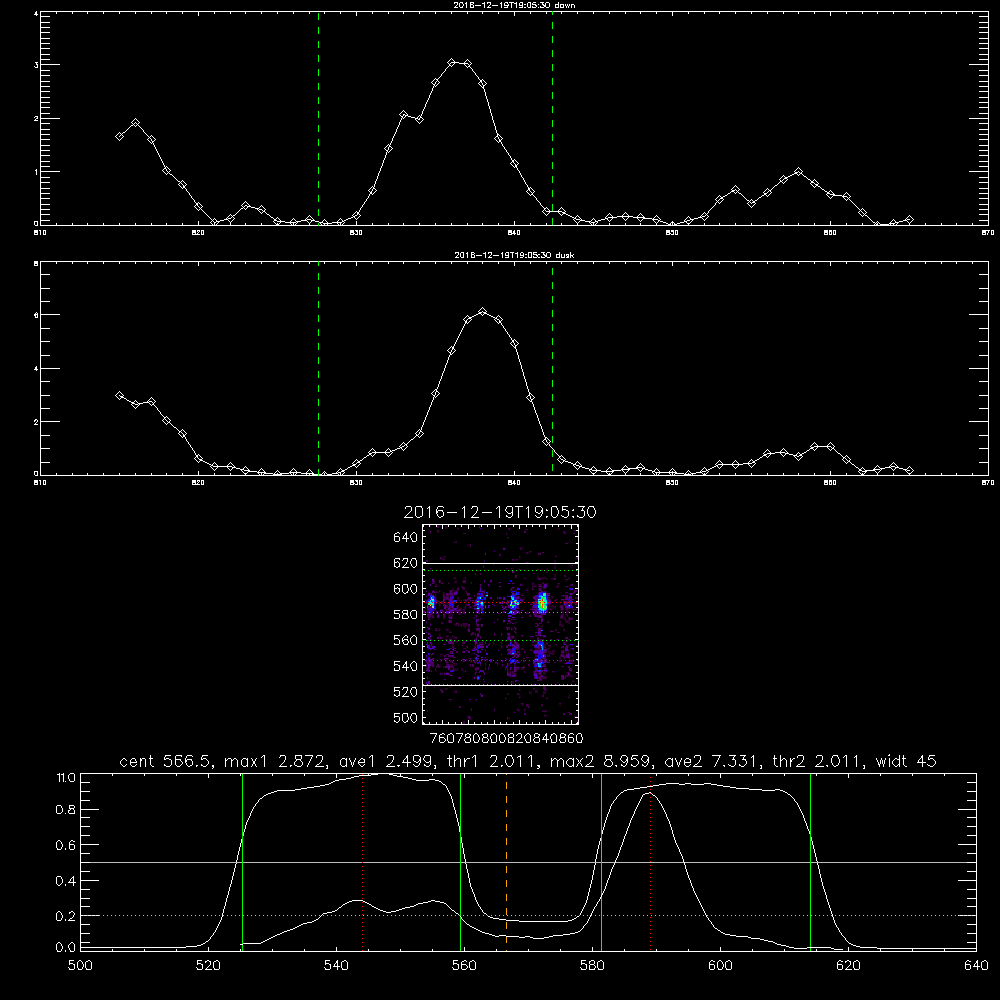Click the "0.0" label on the profile plot y-axis
1000x1000 pixels.
pyautogui.click(x=66, y=948)
